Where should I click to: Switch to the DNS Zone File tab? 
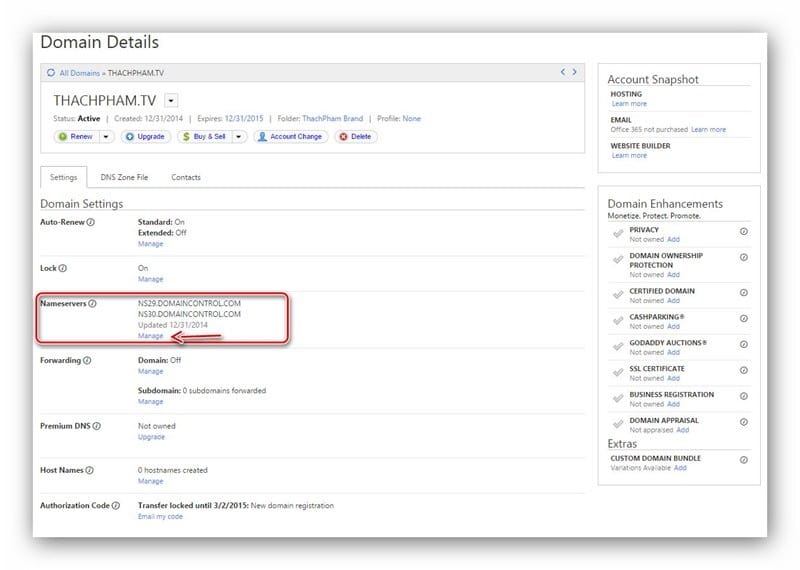pos(124,178)
